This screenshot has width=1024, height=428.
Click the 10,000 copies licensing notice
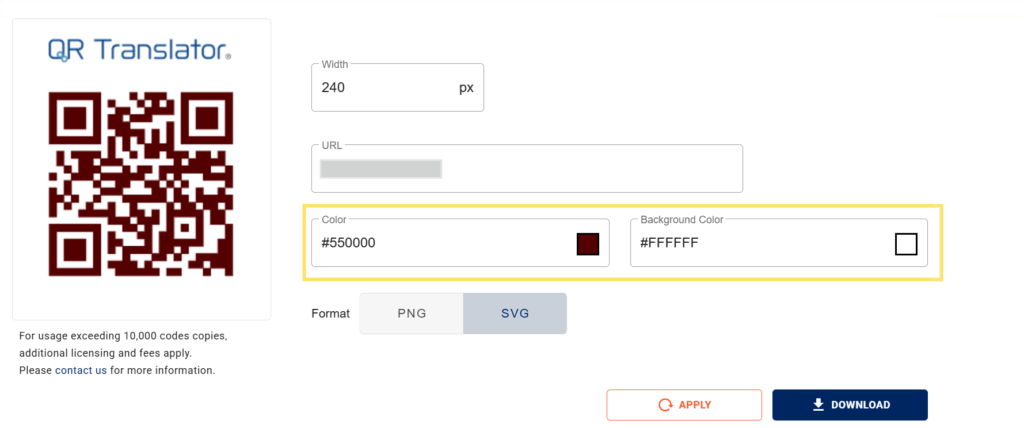coord(123,344)
